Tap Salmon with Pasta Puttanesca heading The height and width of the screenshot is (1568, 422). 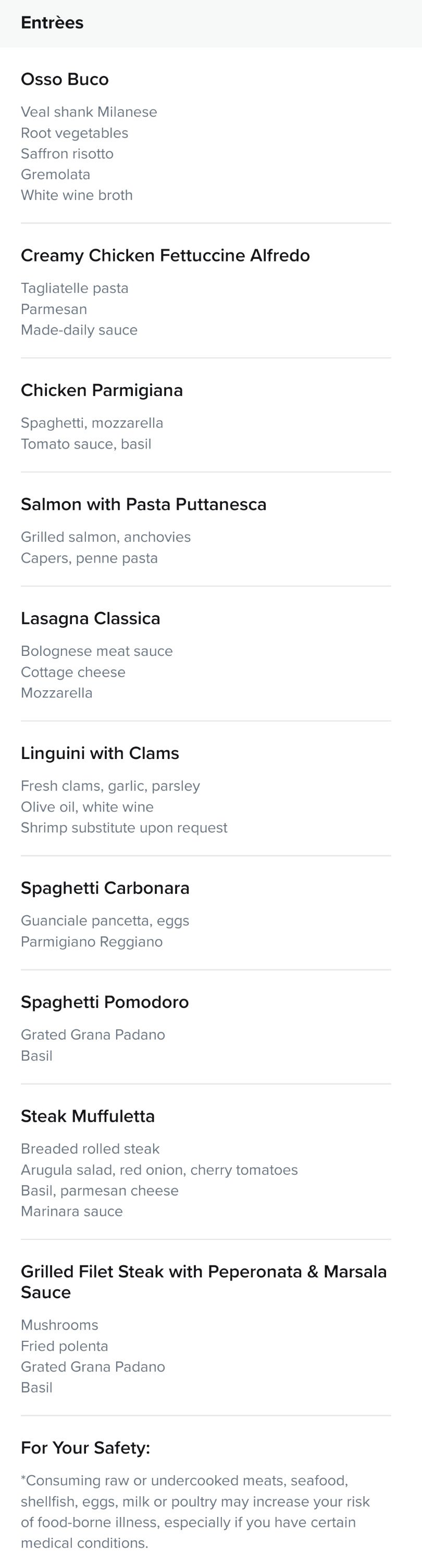[x=144, y=504]
